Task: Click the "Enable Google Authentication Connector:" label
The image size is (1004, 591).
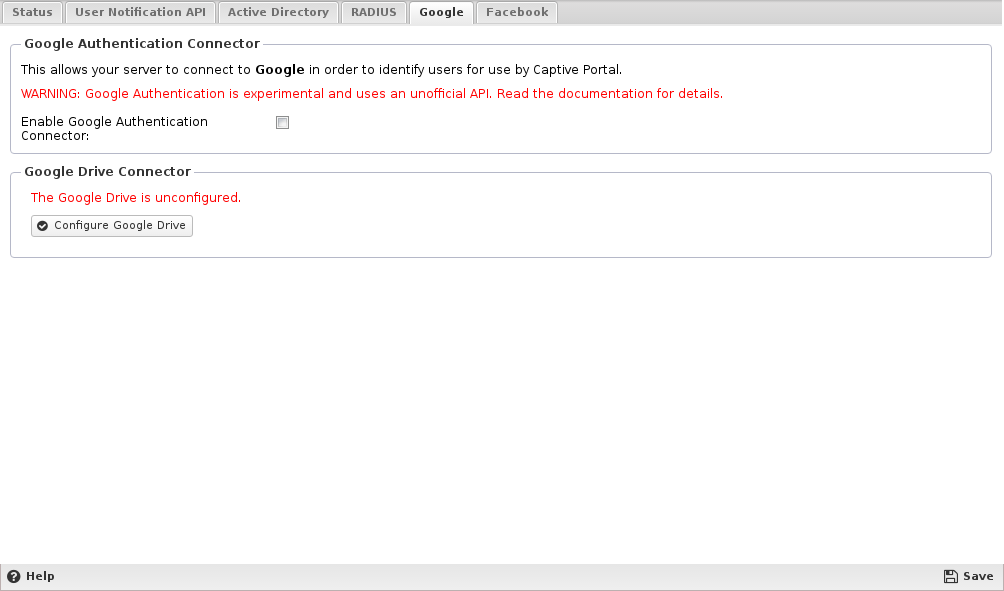Action: 114,129
